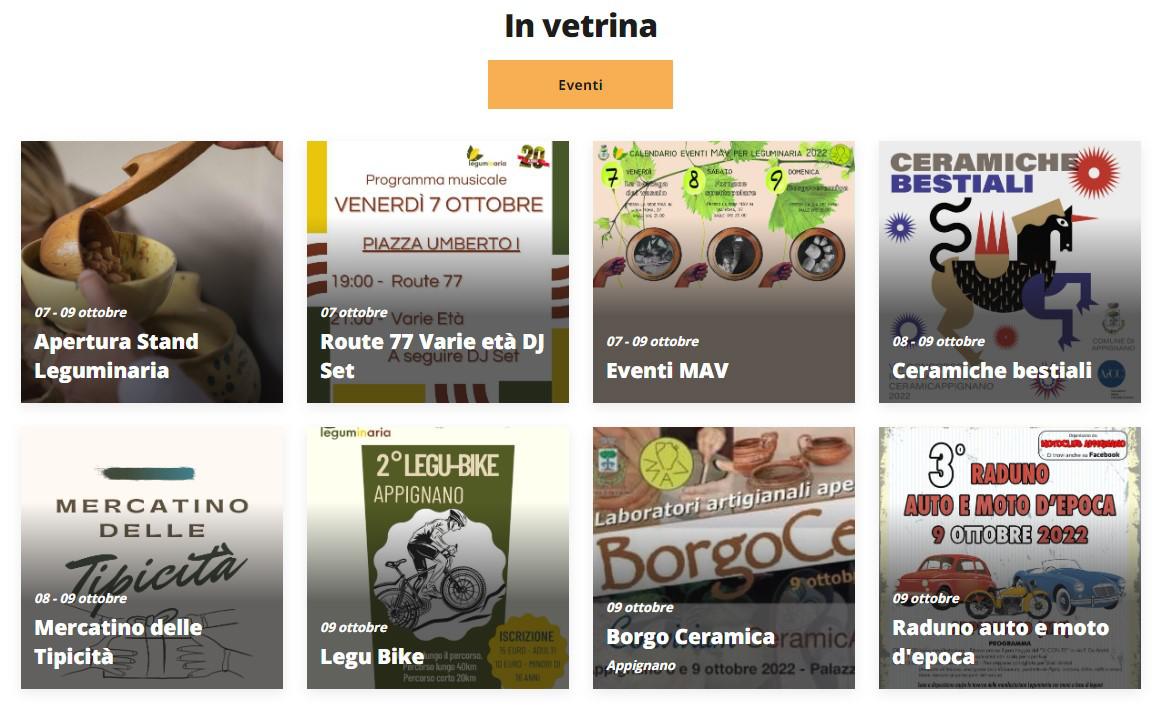Image resolution: width=1160 pixels, height=707 pixels.
Task: Click the red sun icon on Ceramiche poster
Action: click(x=1094, y=173)
